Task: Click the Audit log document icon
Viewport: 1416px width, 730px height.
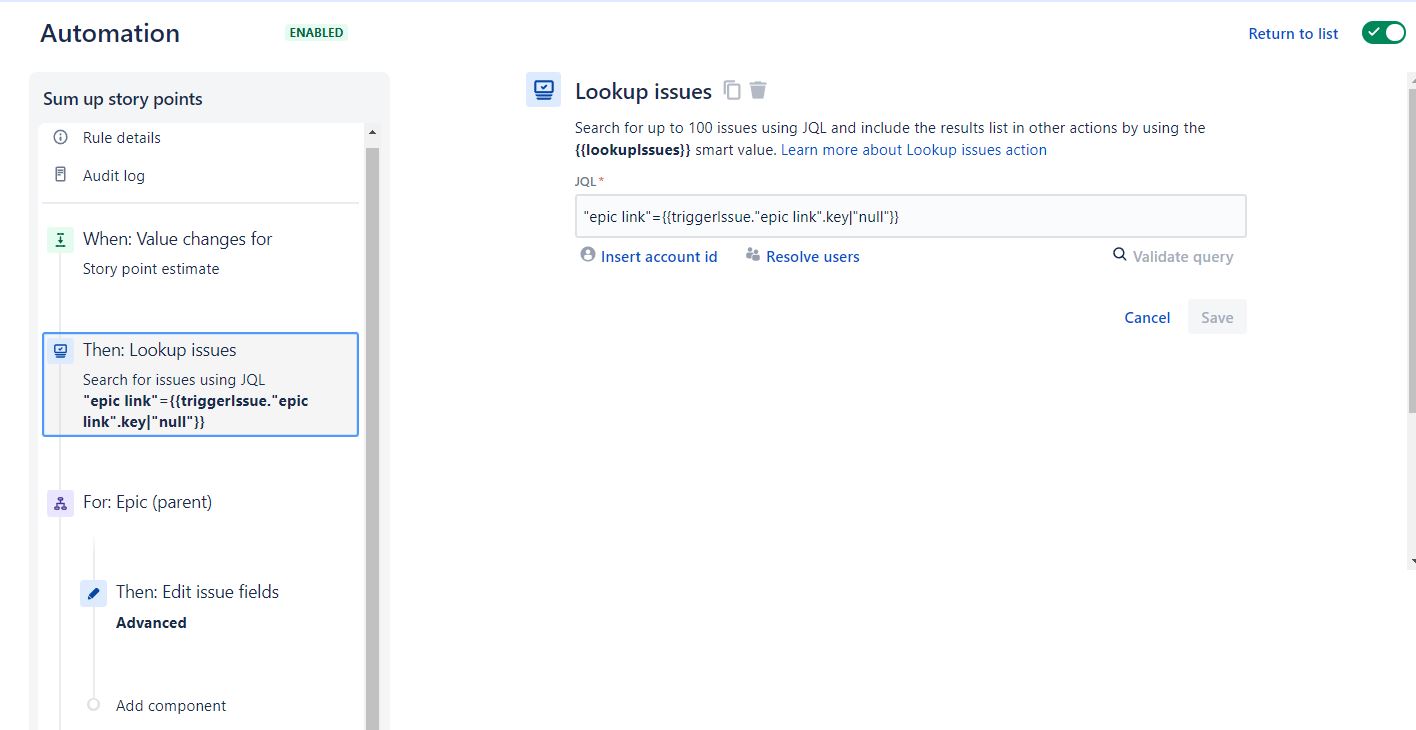Action: pyautogui.click(x=61, y=175)
